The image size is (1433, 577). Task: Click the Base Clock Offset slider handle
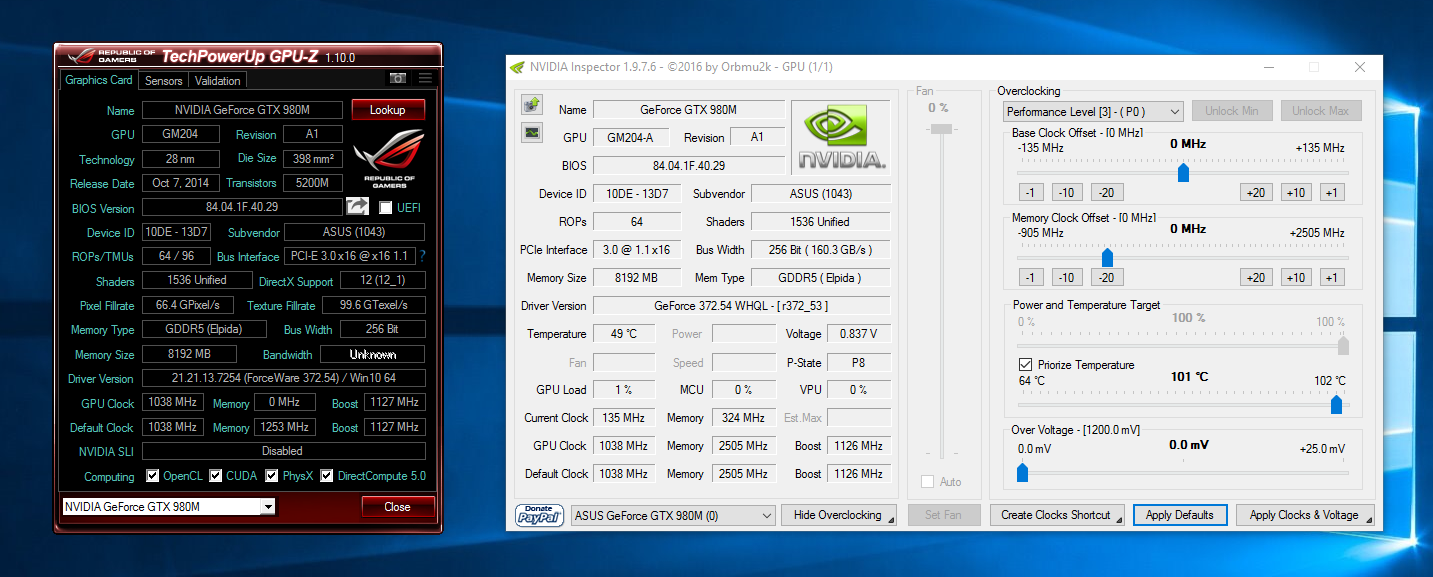[x=1183, y=173]
